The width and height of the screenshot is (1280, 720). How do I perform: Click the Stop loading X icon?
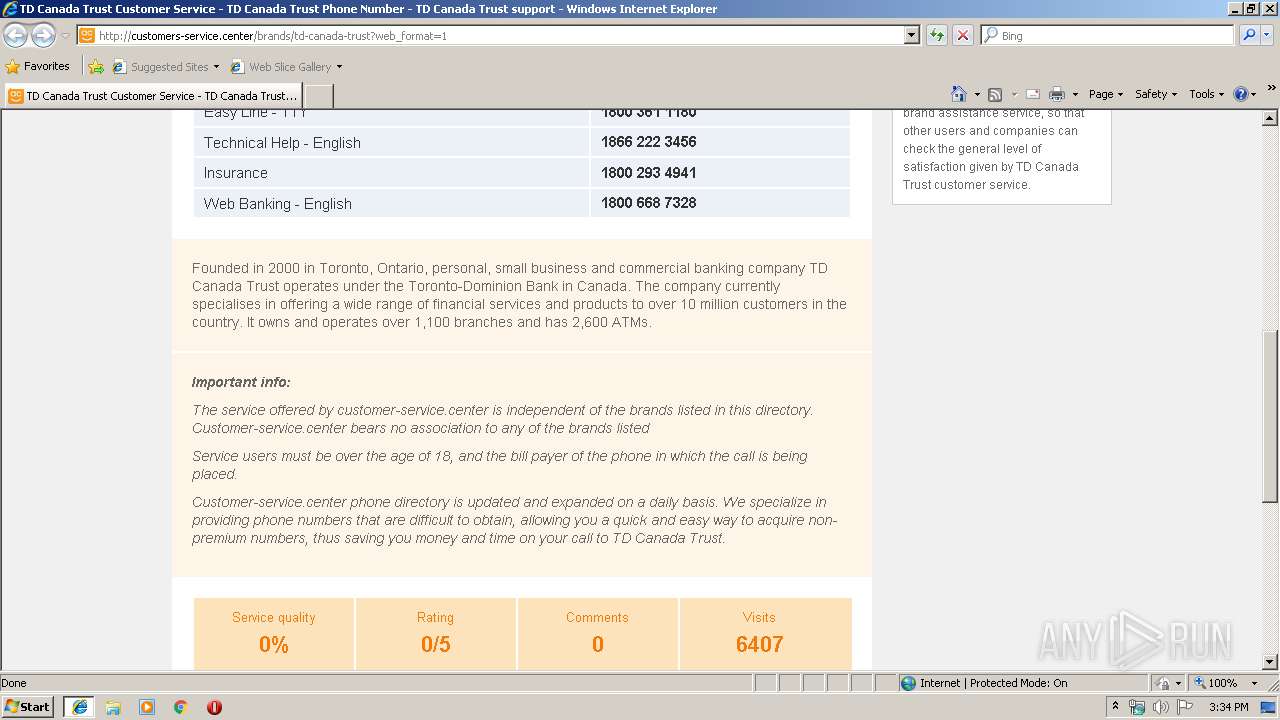[962, 35]
